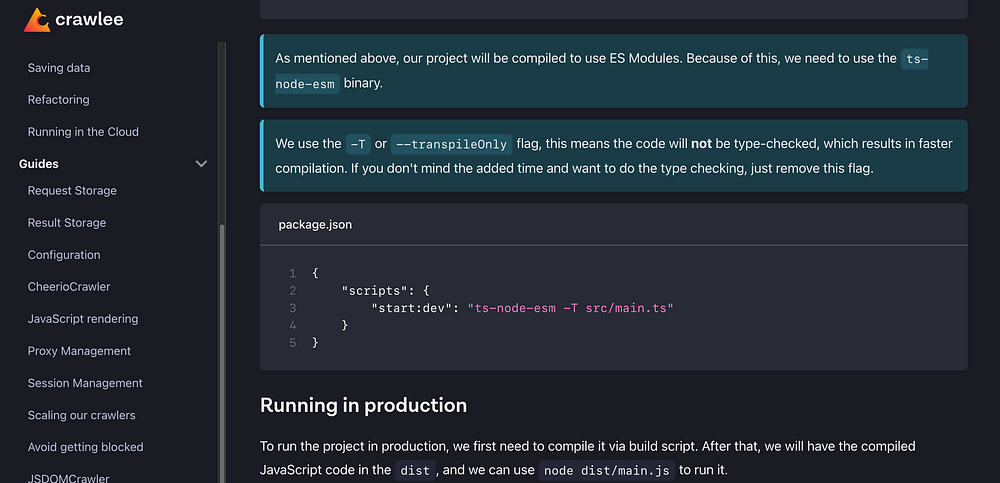Collapse the Guides section chevron

tap(201, 164)
